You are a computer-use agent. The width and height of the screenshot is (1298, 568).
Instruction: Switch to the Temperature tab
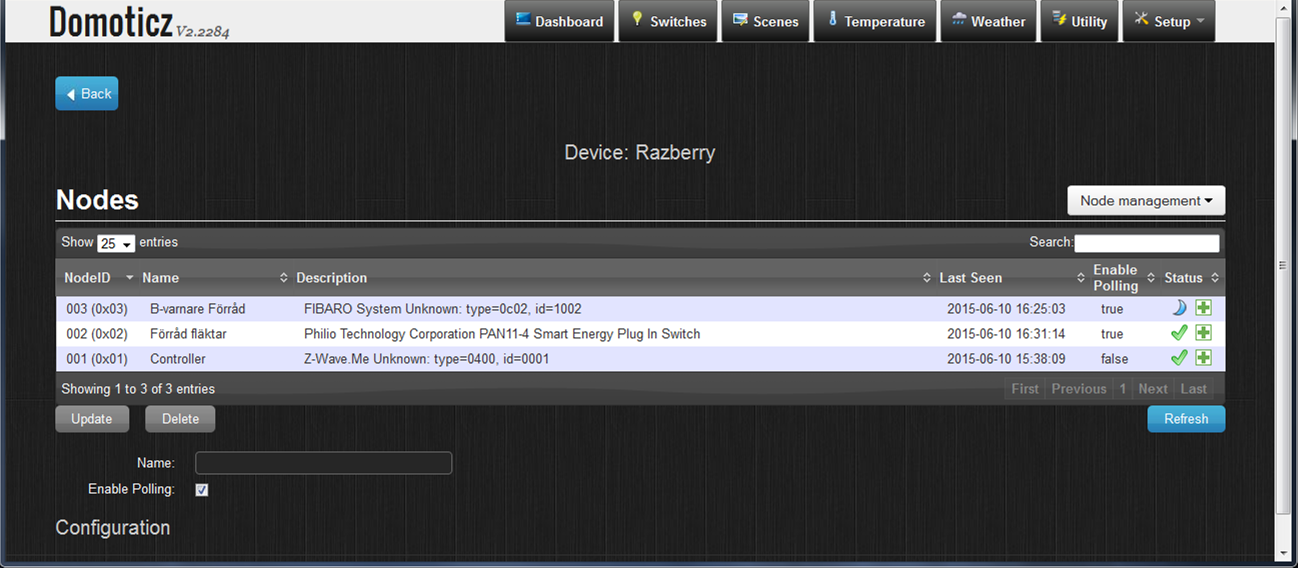[875, 21]
